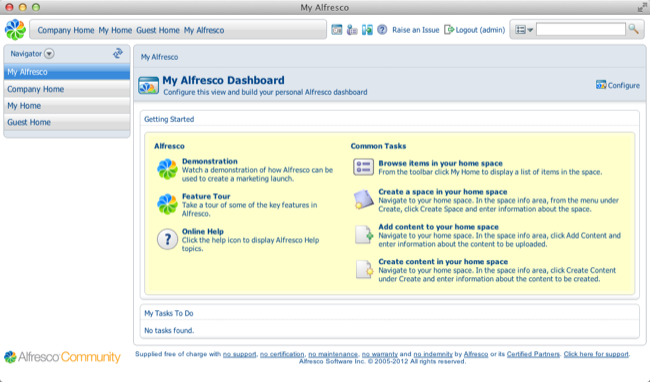Click the Browse items list icon

[364, 167]
